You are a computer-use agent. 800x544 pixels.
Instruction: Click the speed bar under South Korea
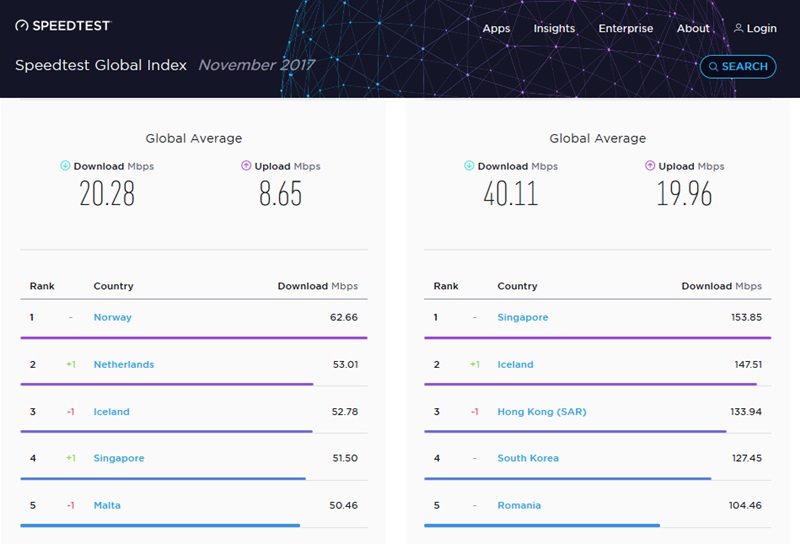[567, 479]
